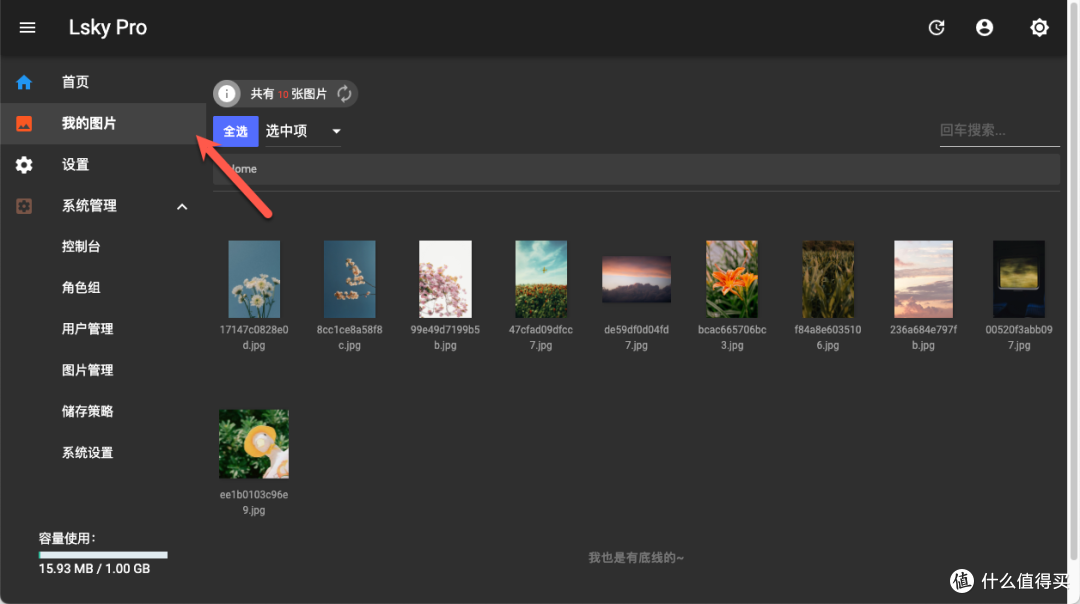Select thumbnail bcac665706bc3.jpg

pyautogui.click(x=731, y=279)
